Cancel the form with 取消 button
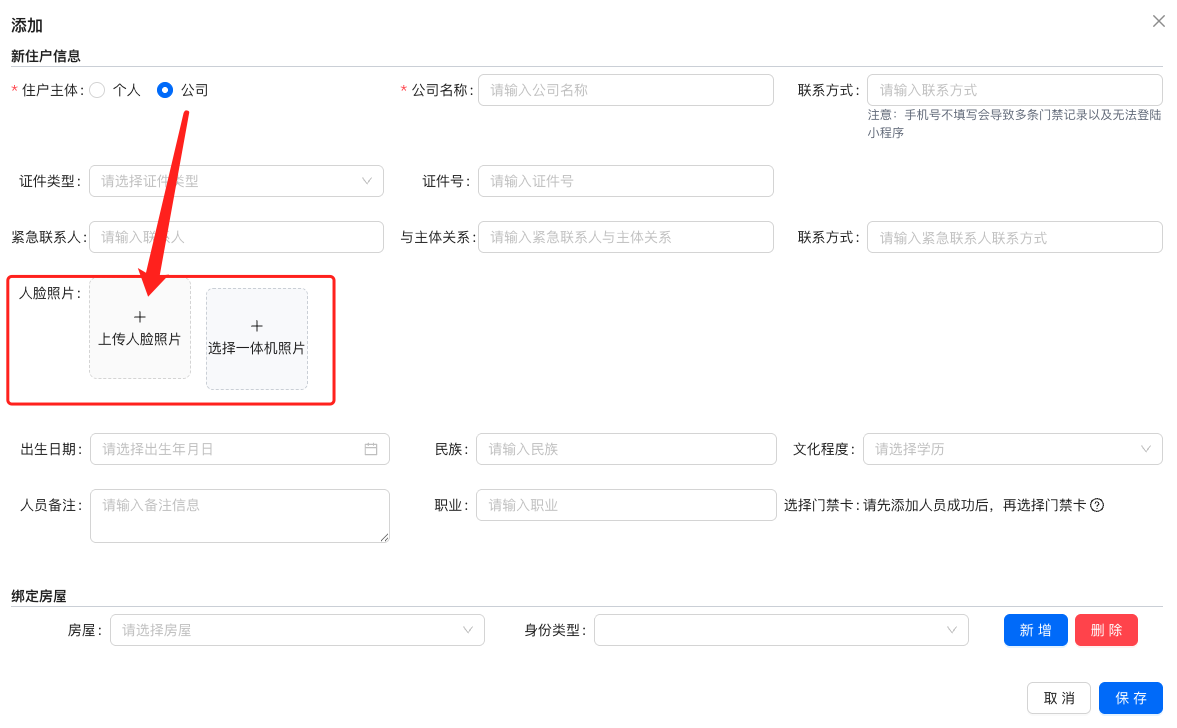This screenshot has width=1177, height=728. 1059,698
